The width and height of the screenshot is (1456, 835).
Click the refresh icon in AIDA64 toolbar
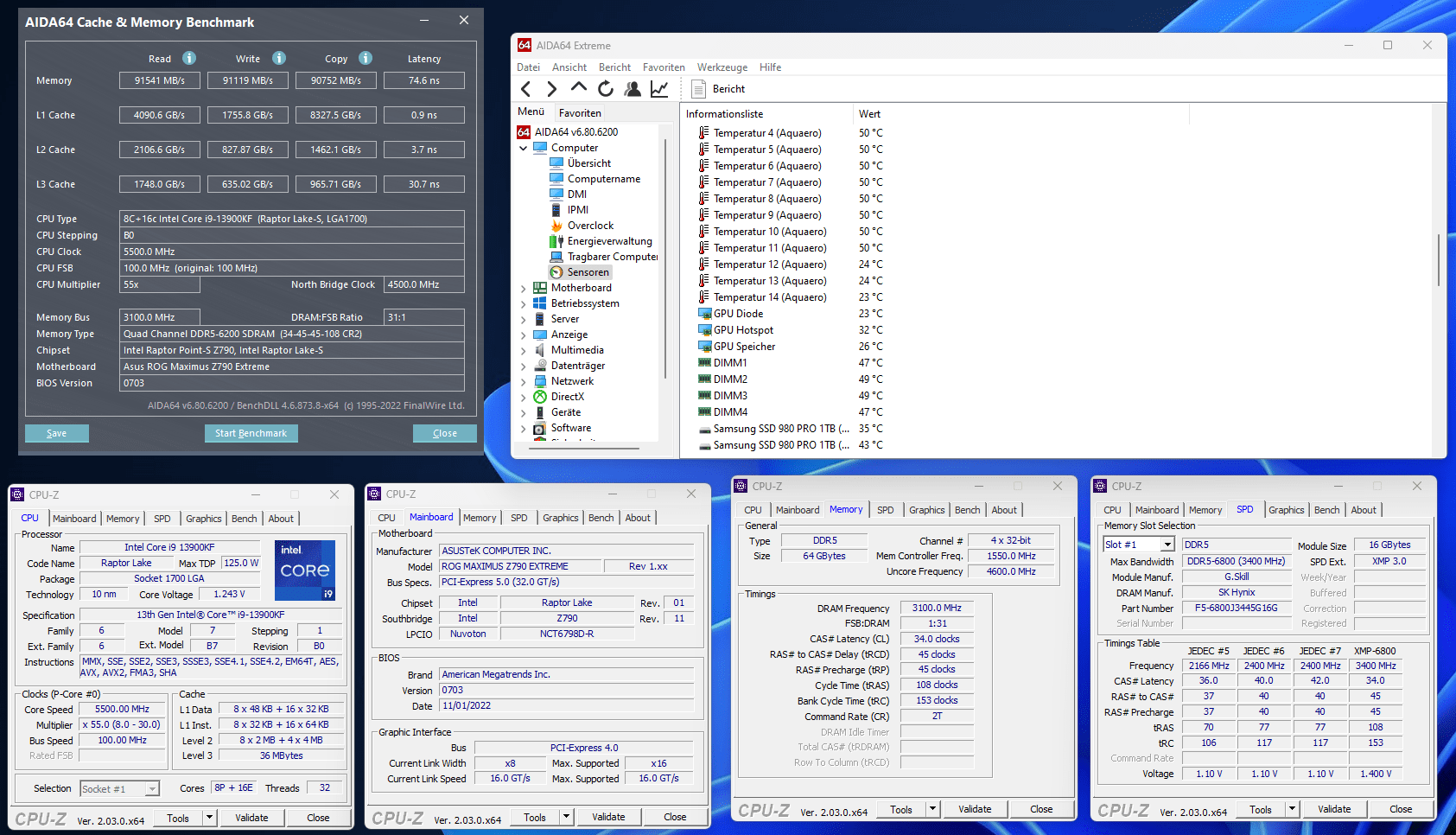pos(606,88)
